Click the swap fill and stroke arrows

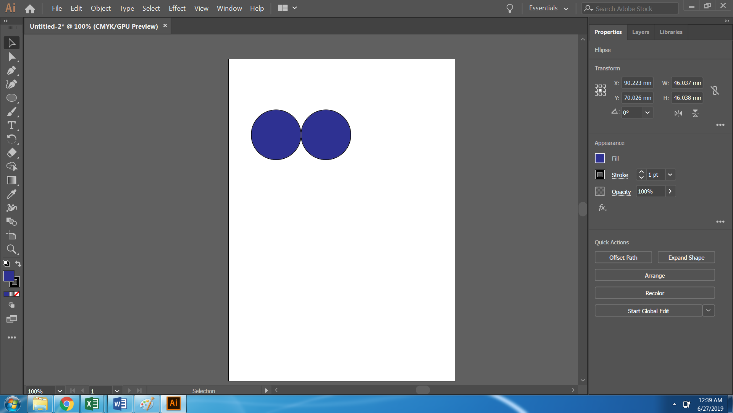pos(18,264)
